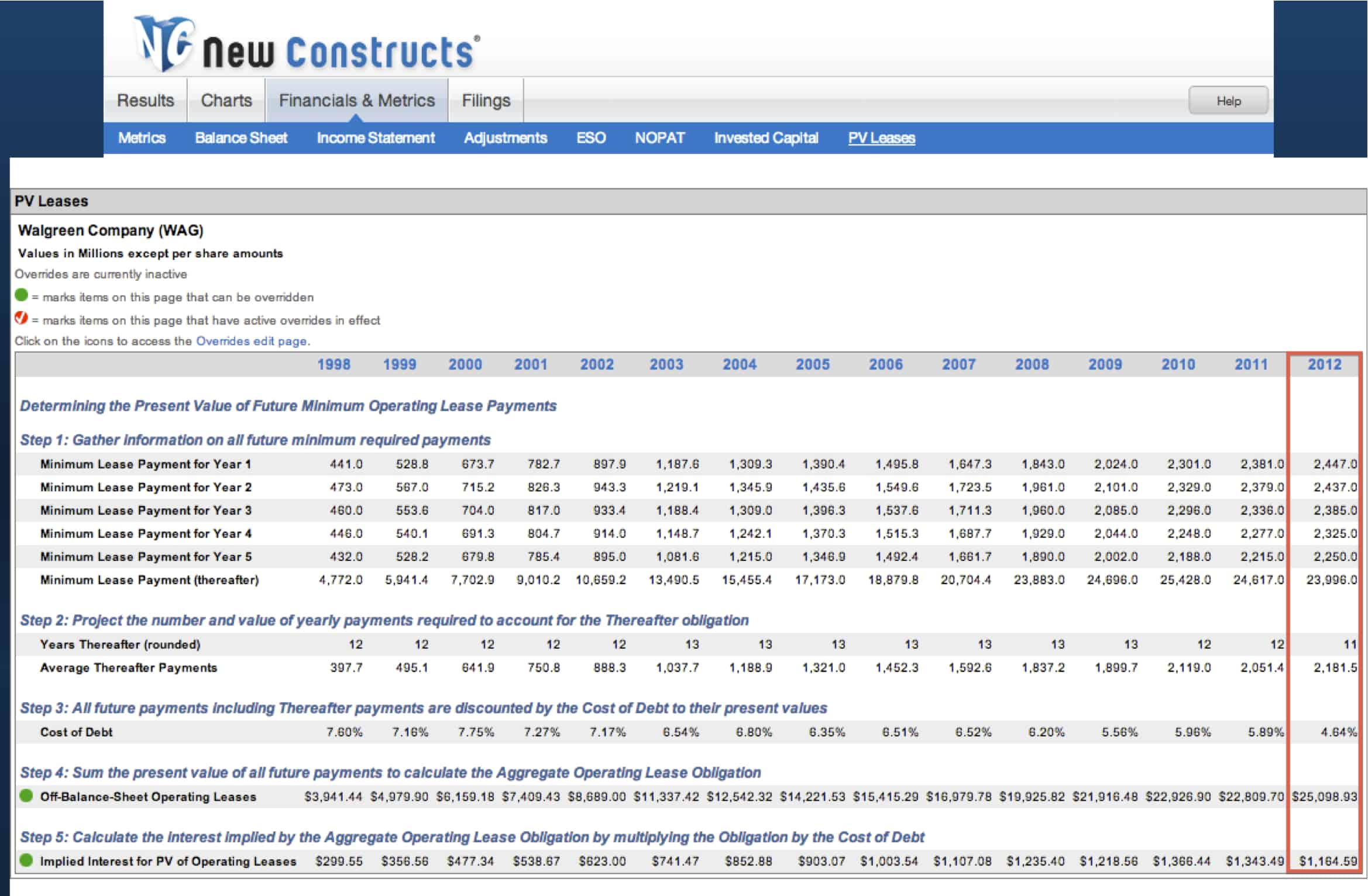
Task: Click 2010 average thereafter payments 2,119.0
Action: tap(1189, 668)
